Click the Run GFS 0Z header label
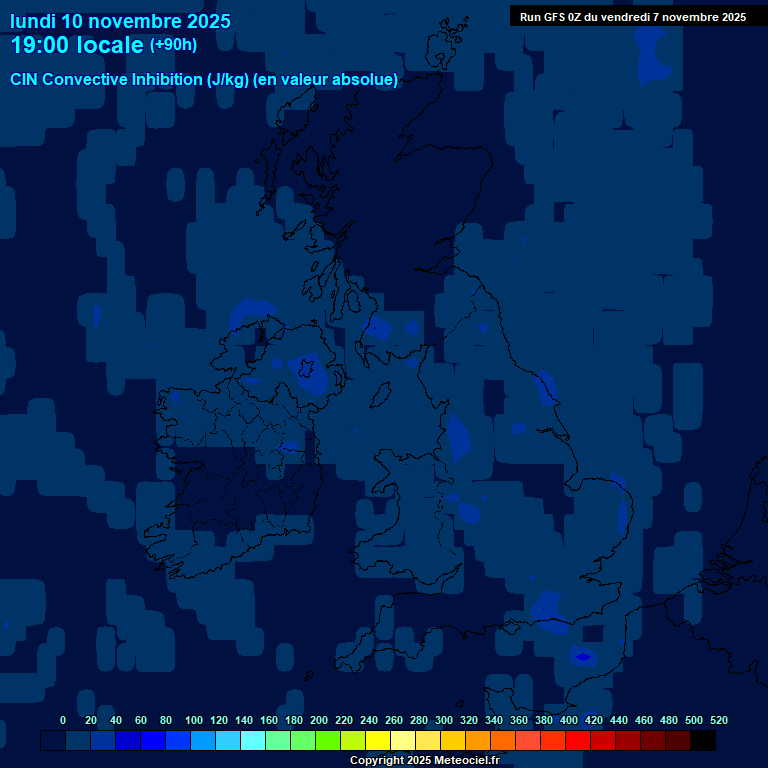768x768 pixels. pyautogui.click(x=632, y=17)
